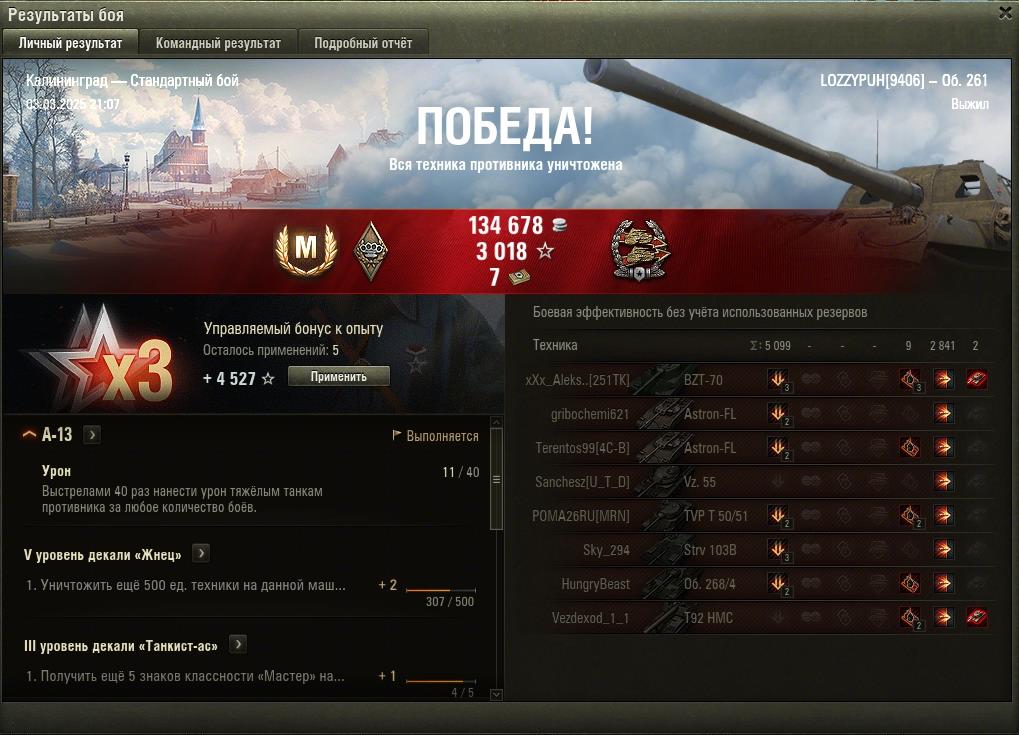Click the laurel wreath tank medal icon
The image size is (1019, 735).
tap(640, 251)
